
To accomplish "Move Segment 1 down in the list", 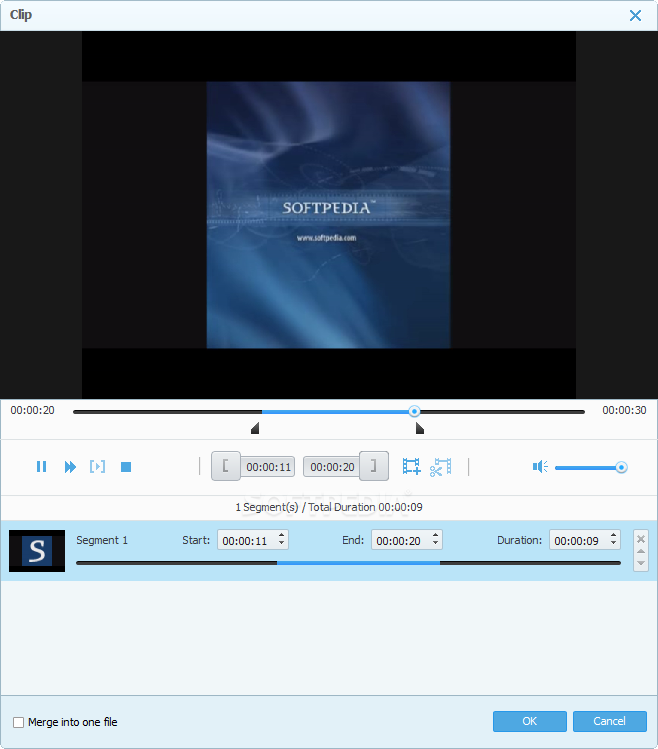I will (641, 563).
